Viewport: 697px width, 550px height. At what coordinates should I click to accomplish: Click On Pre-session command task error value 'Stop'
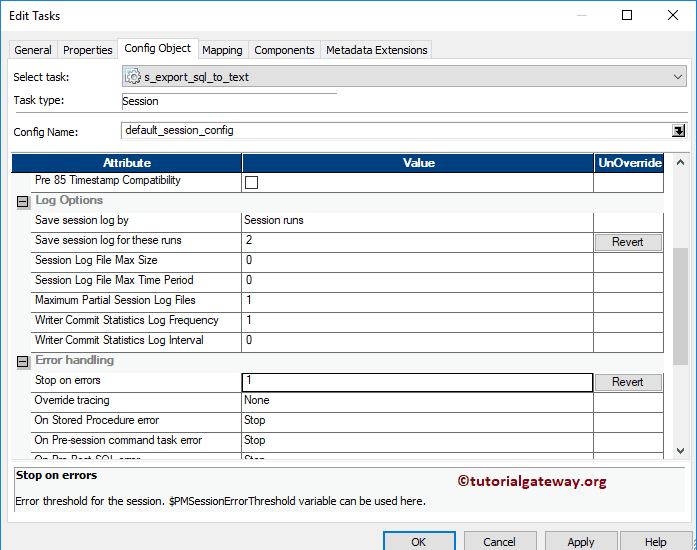tap(417, 442)
